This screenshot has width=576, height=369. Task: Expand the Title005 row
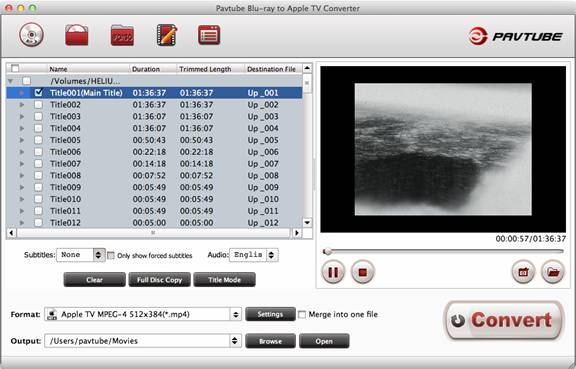[x=22, y=140]
